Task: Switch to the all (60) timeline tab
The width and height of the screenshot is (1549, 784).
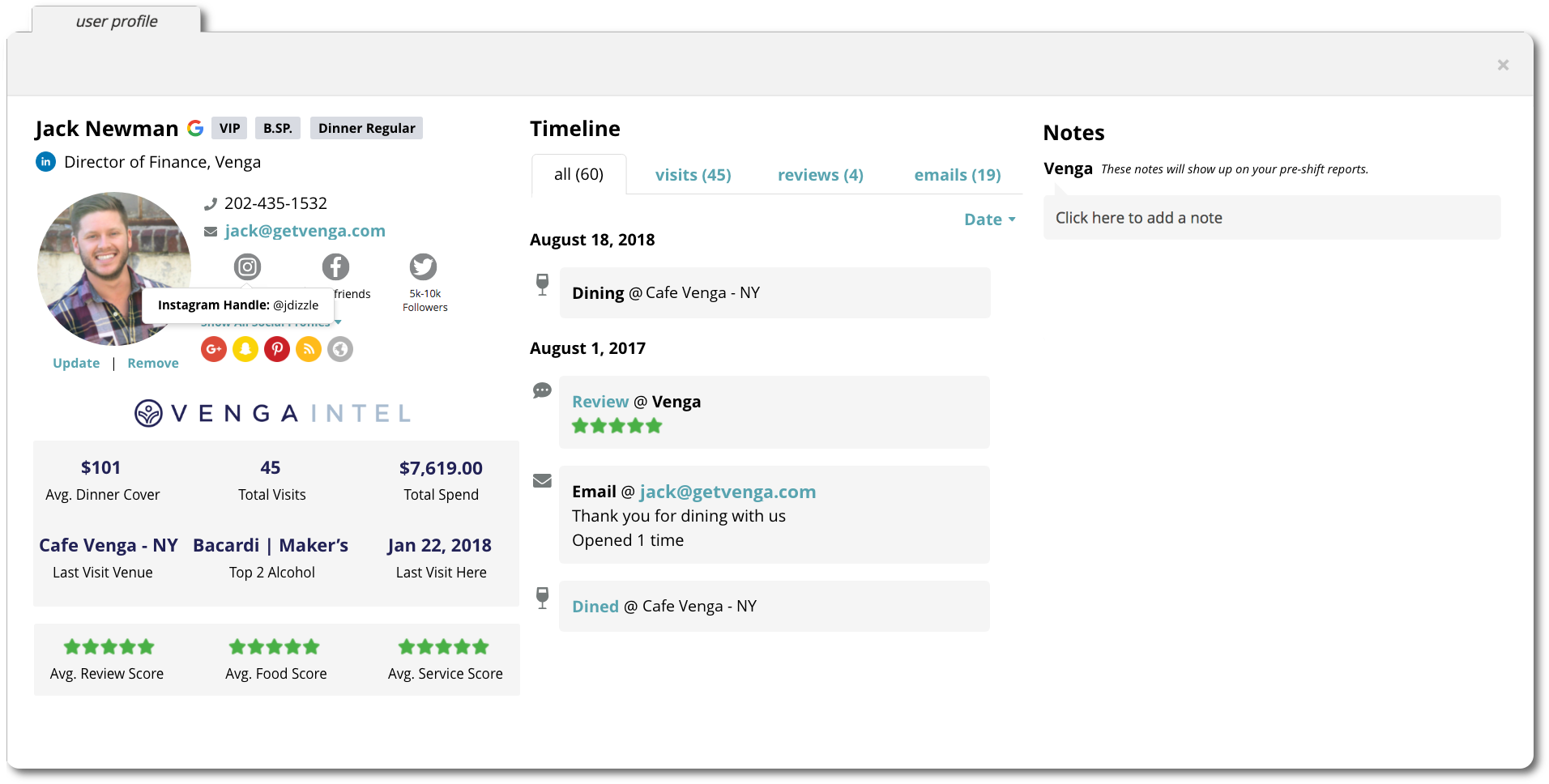Action: pyautogui.click(x=578, y=174)
